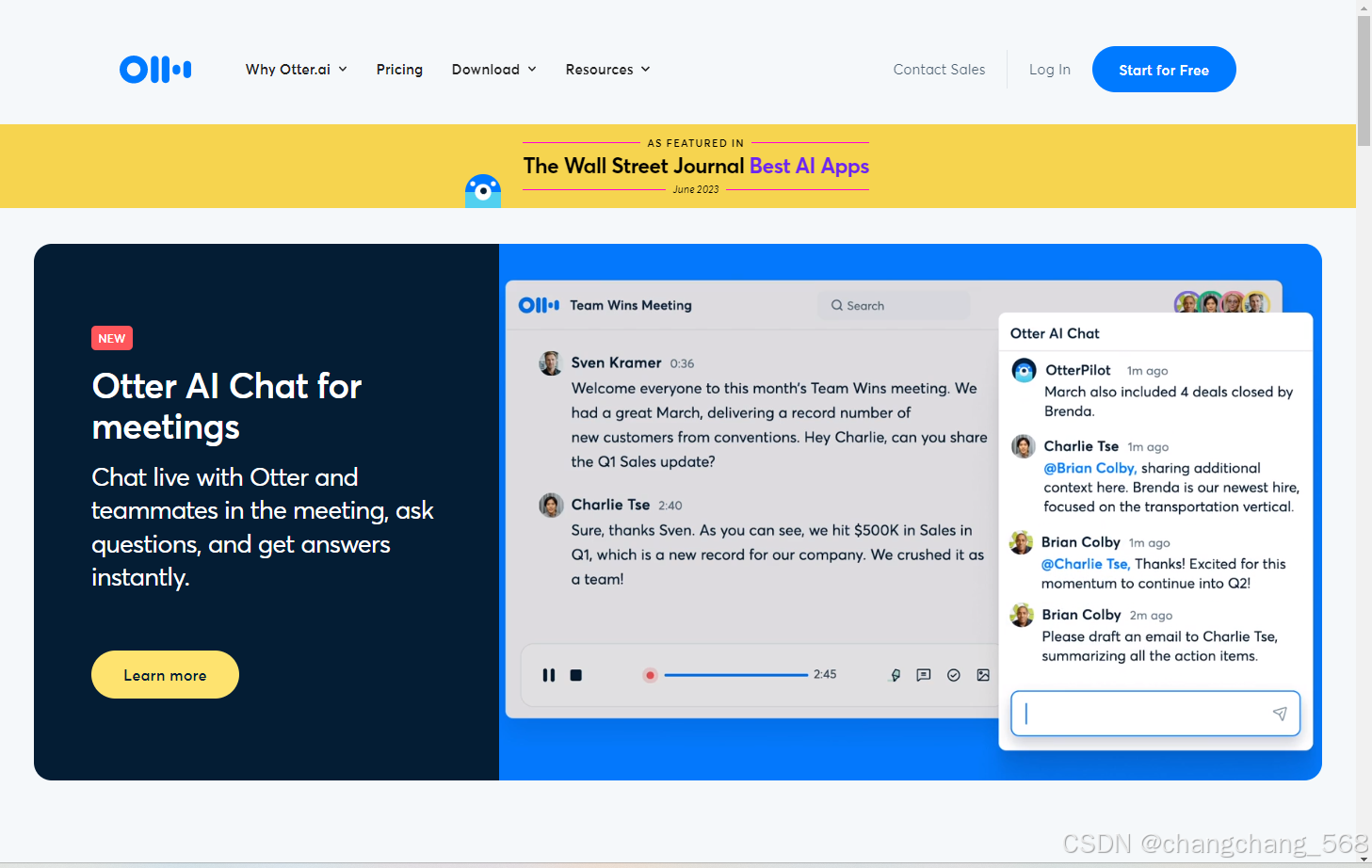Click the Otter AI Chat panel title
1372x868 pixels.
pyautogui.click(x=1055, y=333)
